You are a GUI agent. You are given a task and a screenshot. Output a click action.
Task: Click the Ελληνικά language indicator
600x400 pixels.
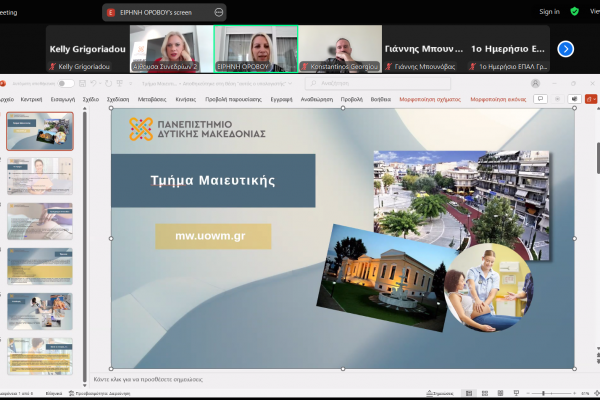tap(54, 393)
